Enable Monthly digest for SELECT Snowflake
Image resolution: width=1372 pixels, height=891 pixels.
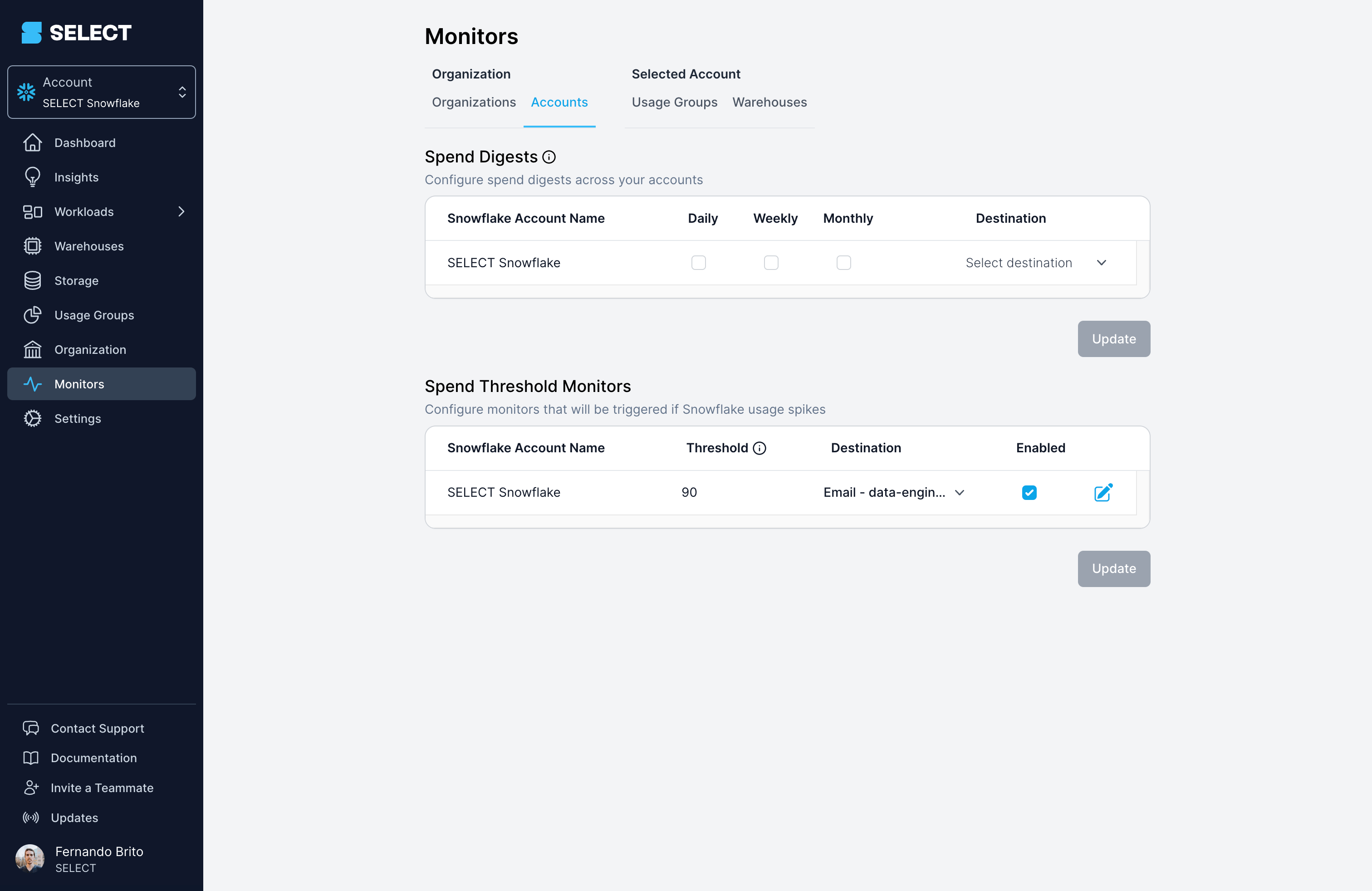click(x=843, y=263)
